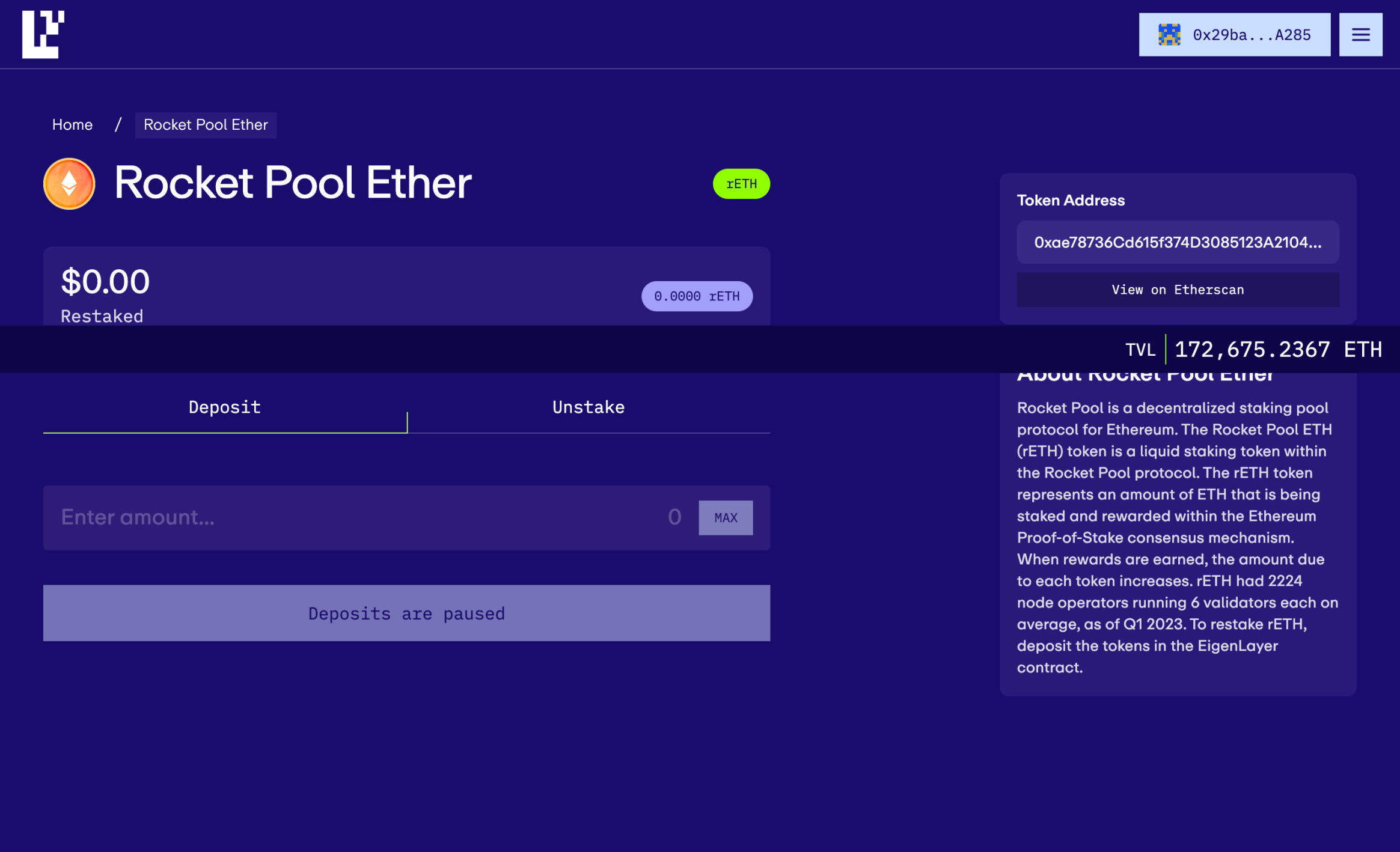This screenshot has width=1400, height=852.
Task: Click the Deposits are paused button
Action: click(406, 613)
